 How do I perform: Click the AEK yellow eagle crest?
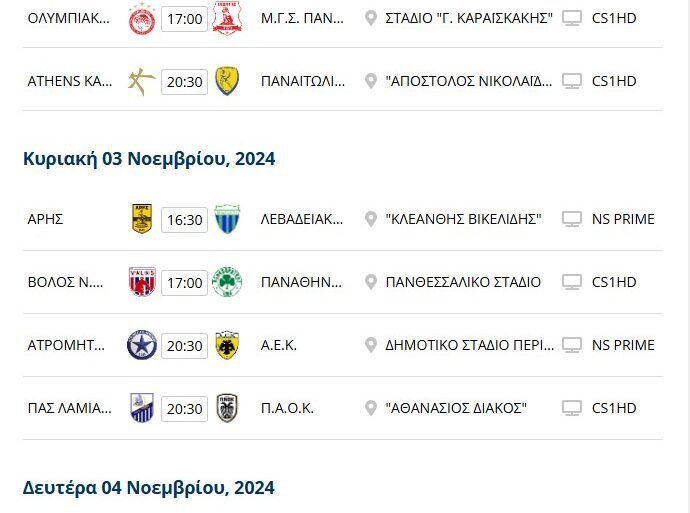[x=227, y=345]
